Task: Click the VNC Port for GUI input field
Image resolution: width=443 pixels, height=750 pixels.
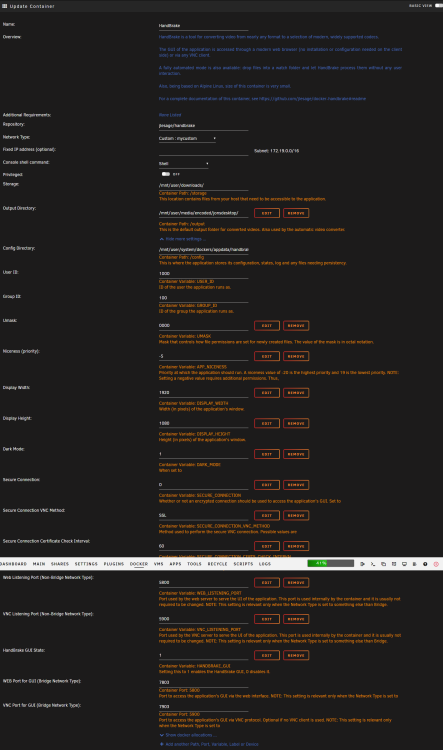Action: (203, 706)
